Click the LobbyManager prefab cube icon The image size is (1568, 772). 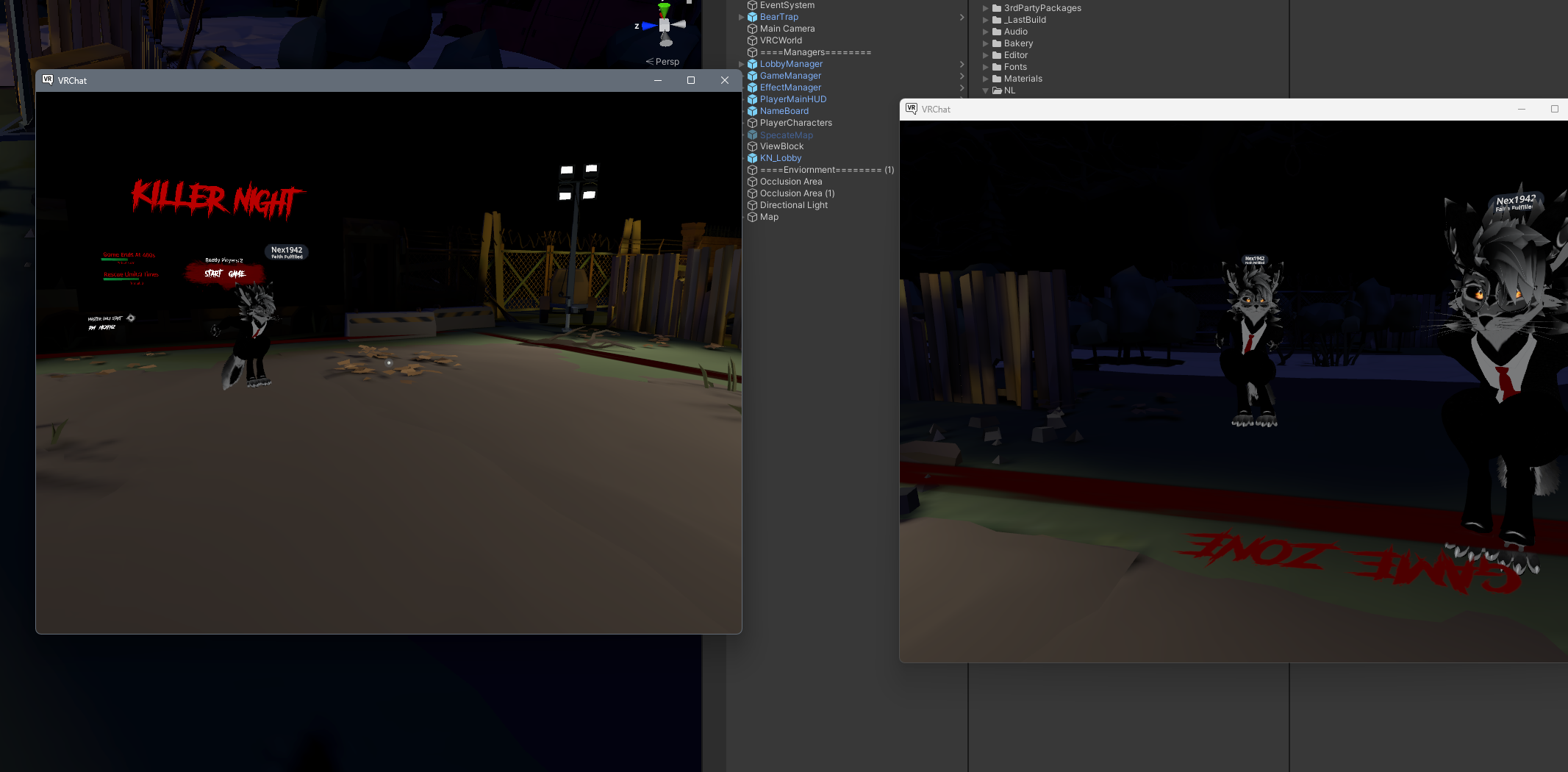coord(752,64)
